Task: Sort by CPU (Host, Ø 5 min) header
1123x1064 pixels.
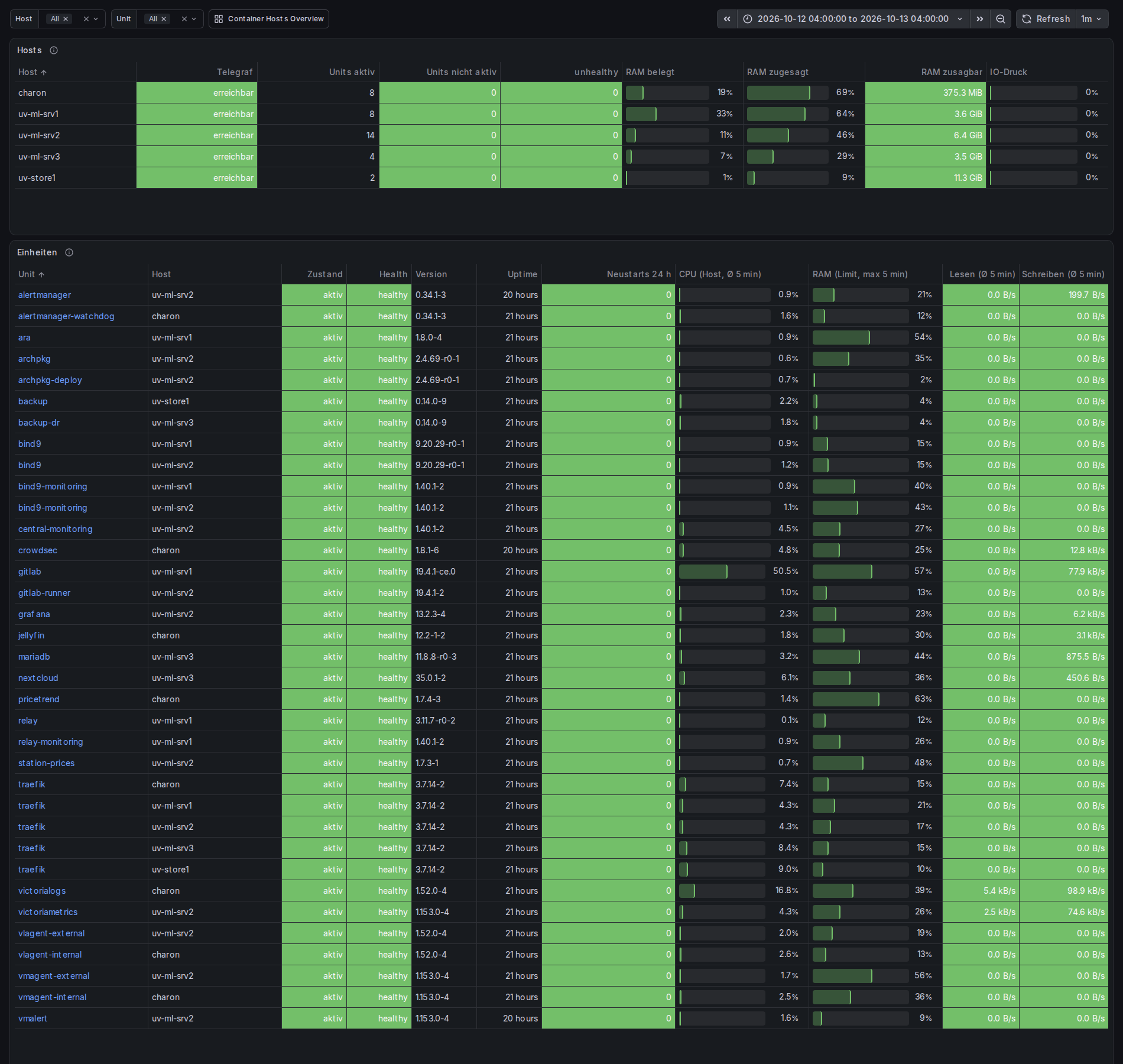Action: 720,274
